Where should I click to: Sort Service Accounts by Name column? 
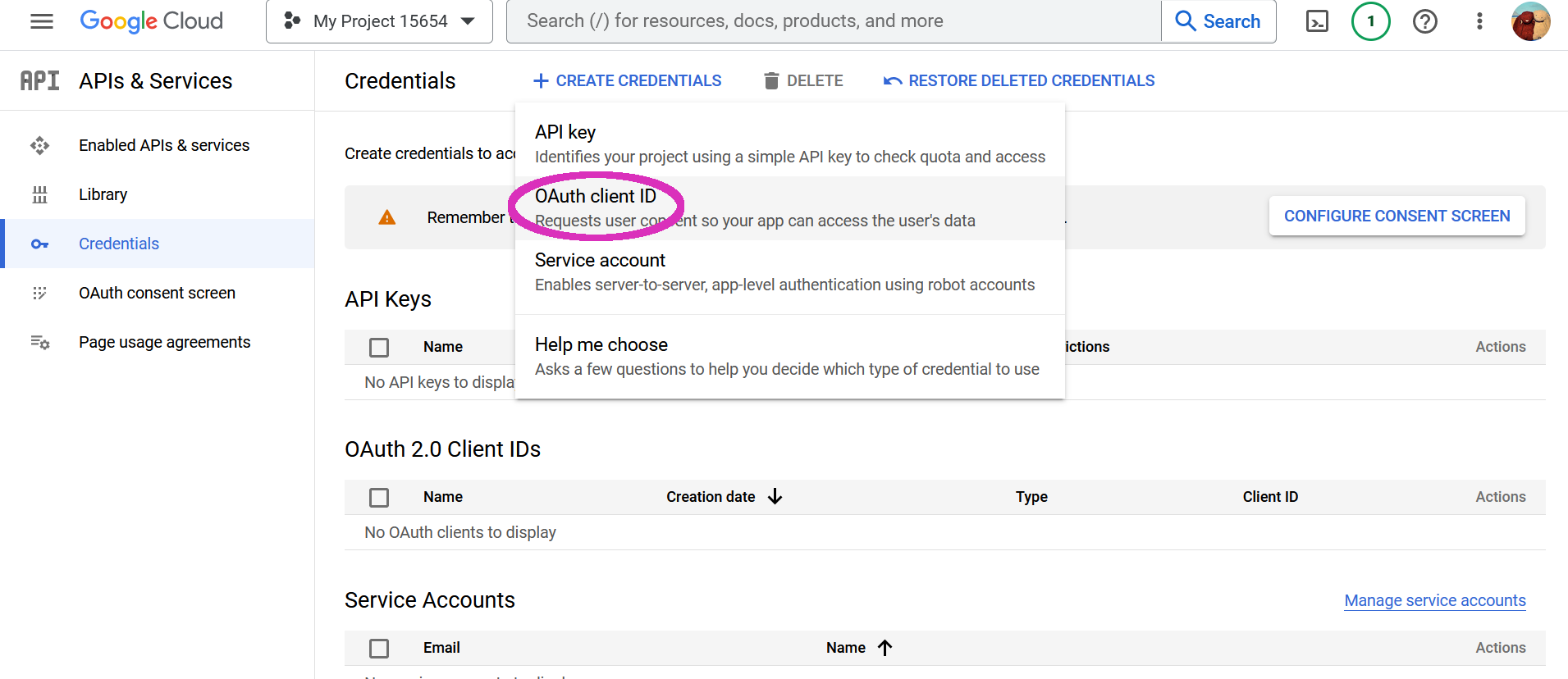pos(845,648)
